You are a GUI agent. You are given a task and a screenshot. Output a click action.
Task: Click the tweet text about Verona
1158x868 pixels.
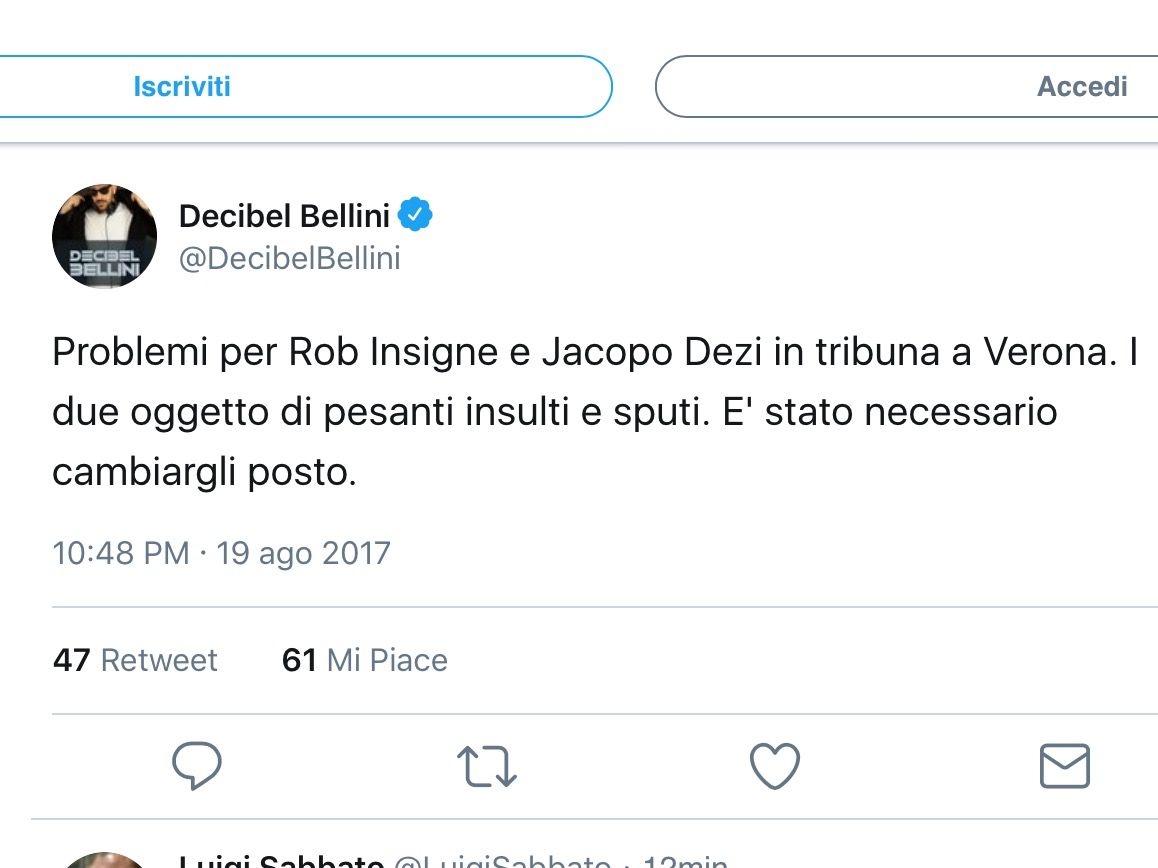[x=595, y=411]
